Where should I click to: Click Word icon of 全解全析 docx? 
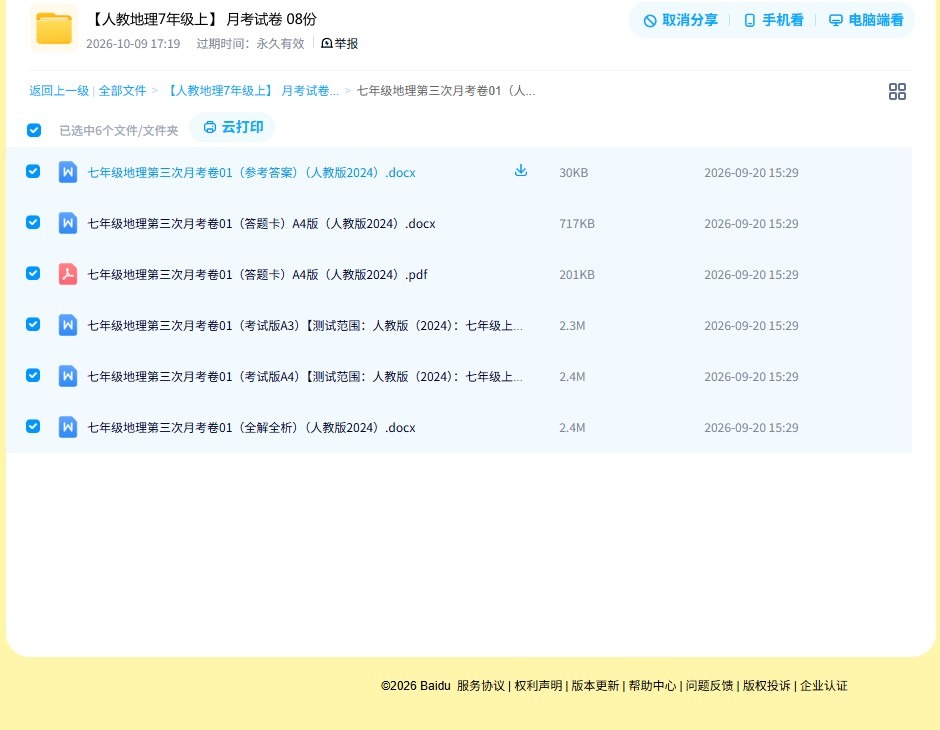68,427
